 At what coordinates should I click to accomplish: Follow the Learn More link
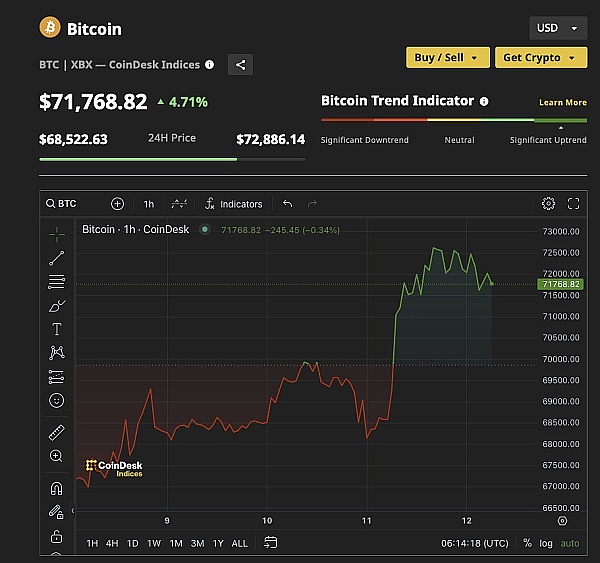pos(562,102)
